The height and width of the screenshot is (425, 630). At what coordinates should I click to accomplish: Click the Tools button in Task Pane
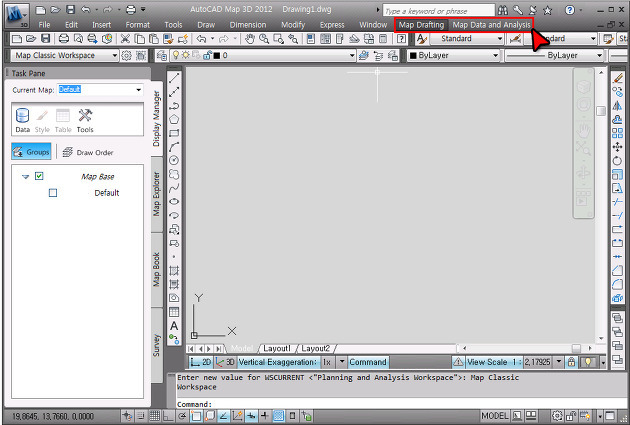[85, 120]
